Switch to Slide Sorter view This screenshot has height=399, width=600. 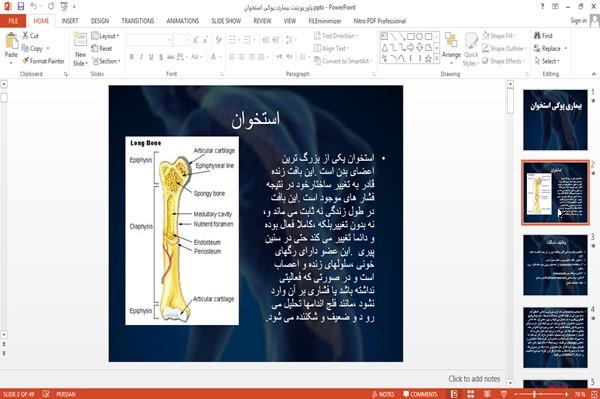pyautogui.click(x=471, y=394)
